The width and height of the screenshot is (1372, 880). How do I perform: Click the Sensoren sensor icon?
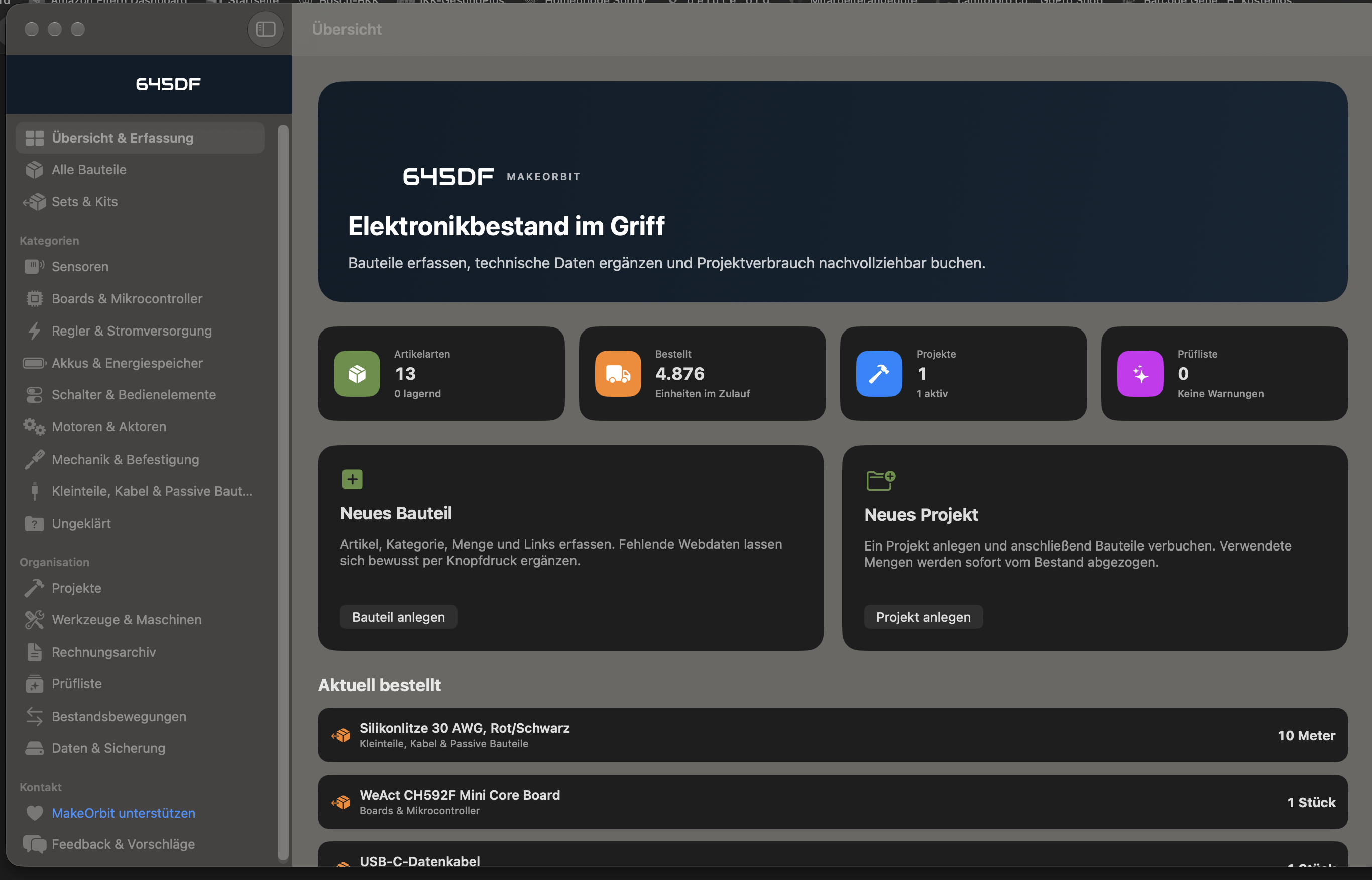pos(34,266)
